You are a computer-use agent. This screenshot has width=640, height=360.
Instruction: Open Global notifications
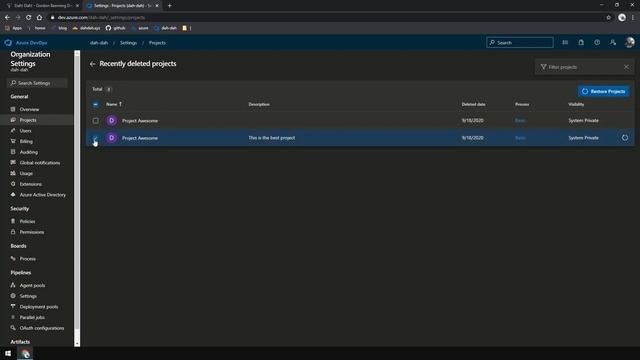tap(40, 162)
